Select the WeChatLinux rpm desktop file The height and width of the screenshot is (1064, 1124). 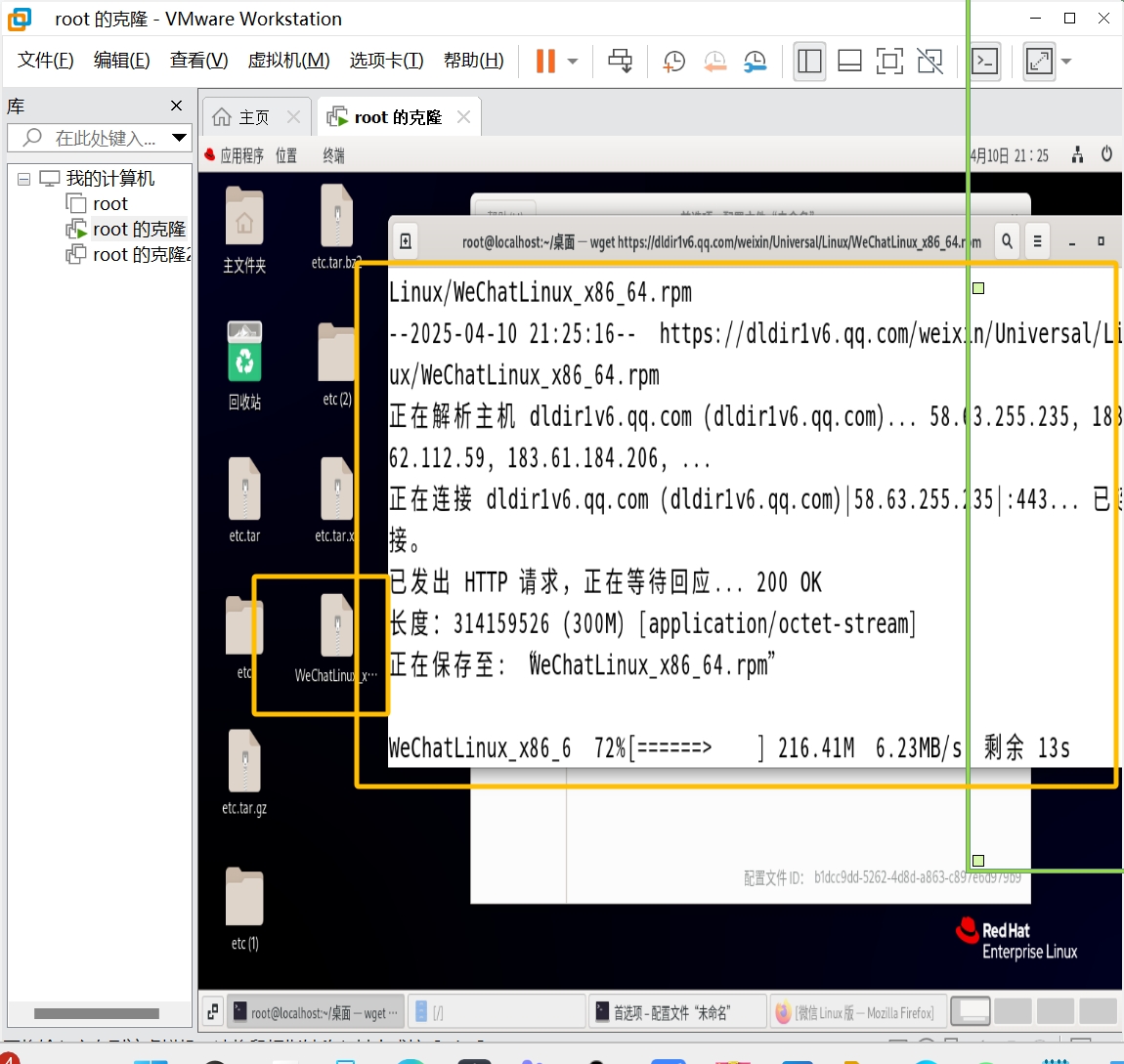(336, 638)
